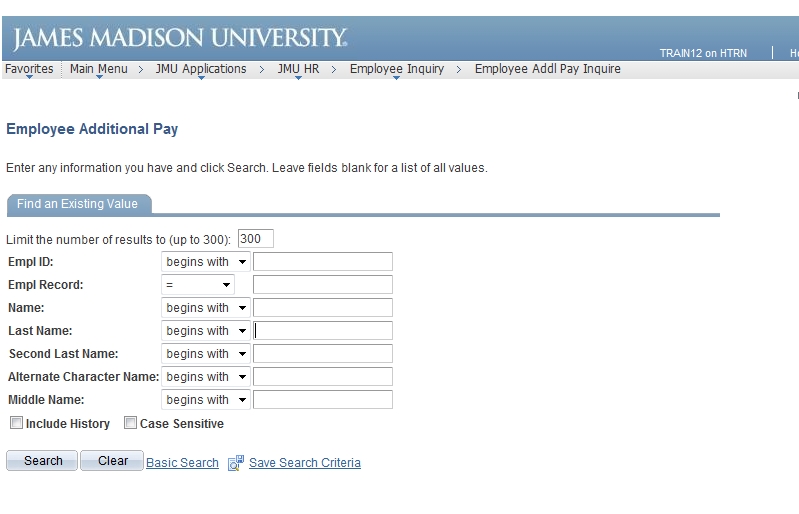Image resolution: width=799 pixels, height=514 pixels.
Task: Select the Employee Addl Pay Inquire breadcrumb
Action: click(548, 69)
